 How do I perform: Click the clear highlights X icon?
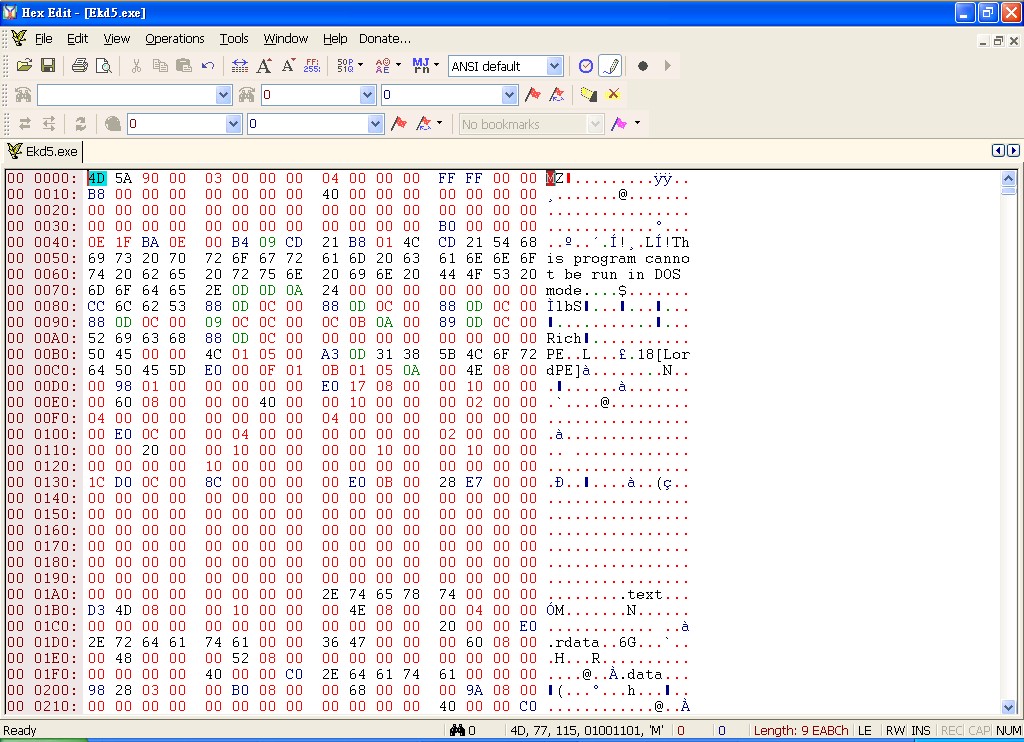tap(613, 95)
